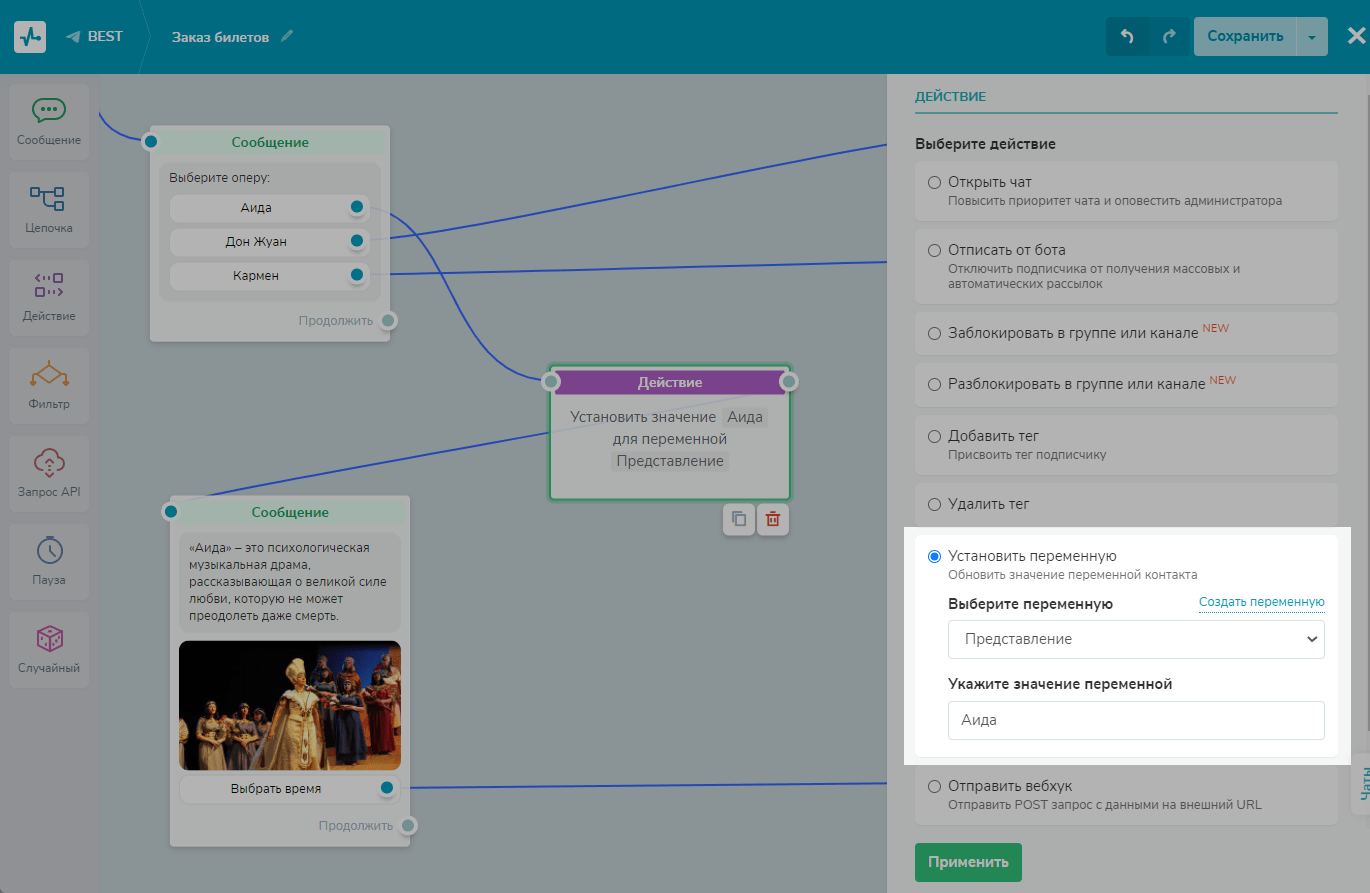Delete the action block with trash icon

[772, 519]
